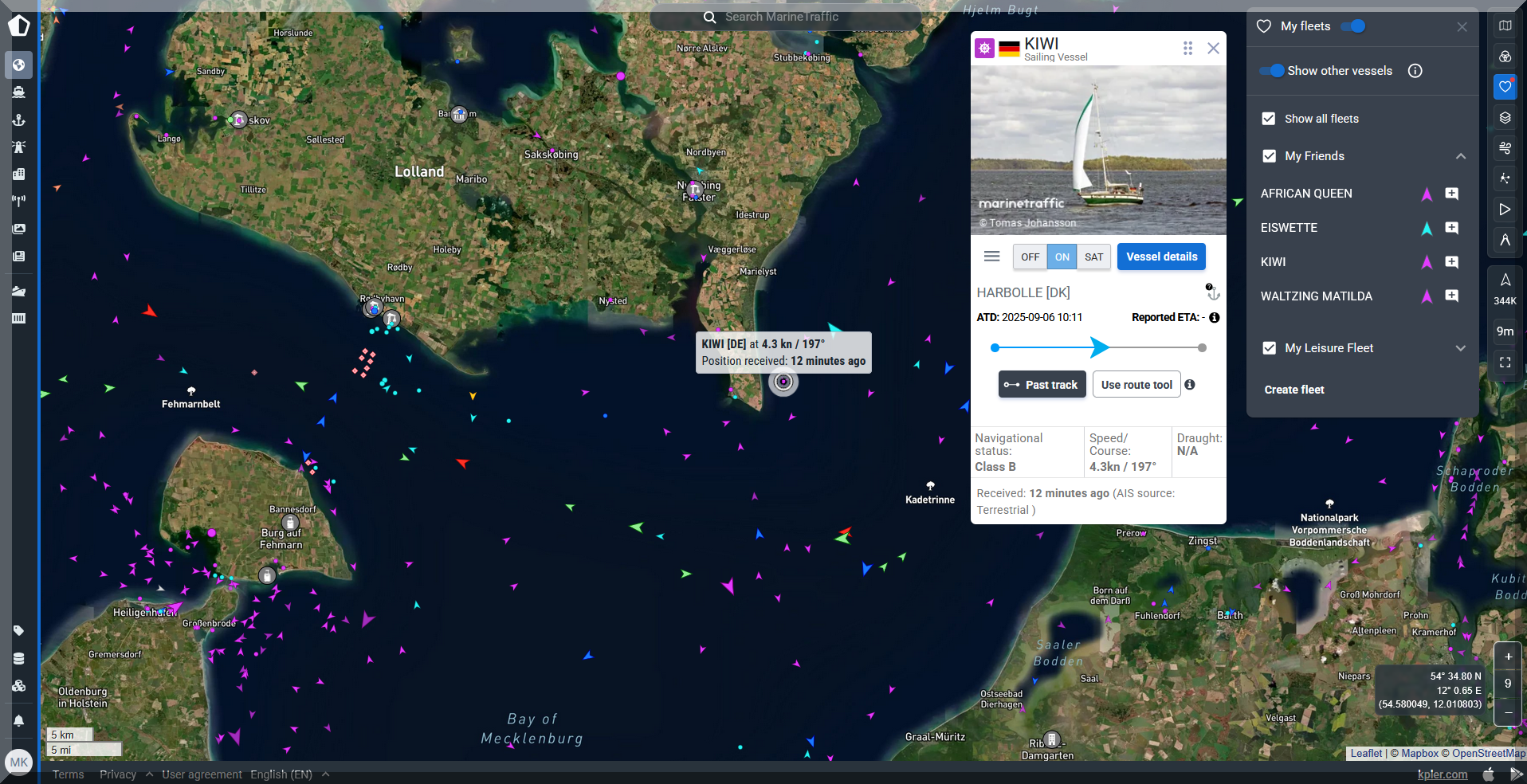Uncheck Show all fleets checkbox
The width and height of the screenshot is (1527, 784).
(x=1269, y=119)
